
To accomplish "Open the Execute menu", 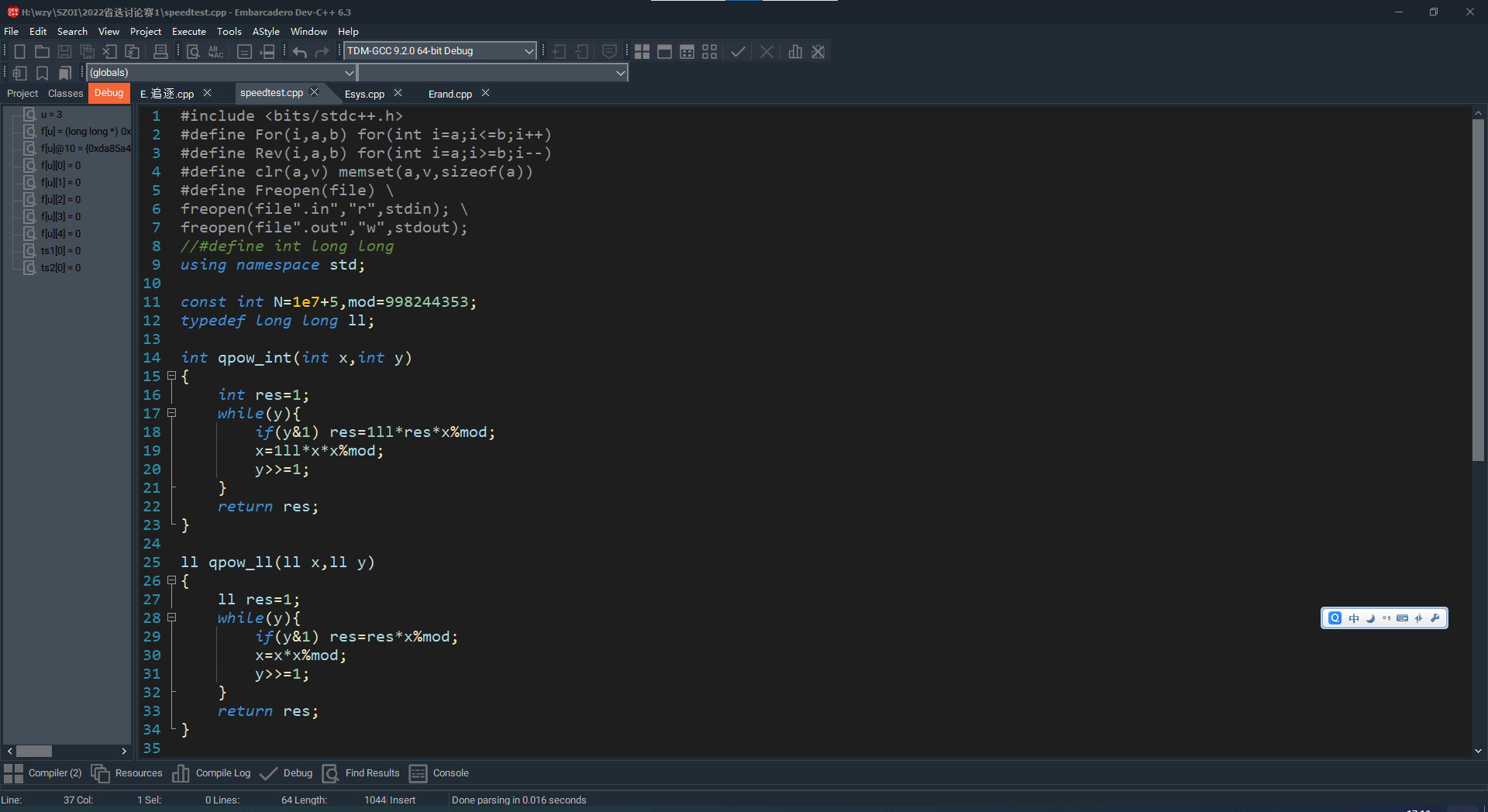I will coord(189,32).
